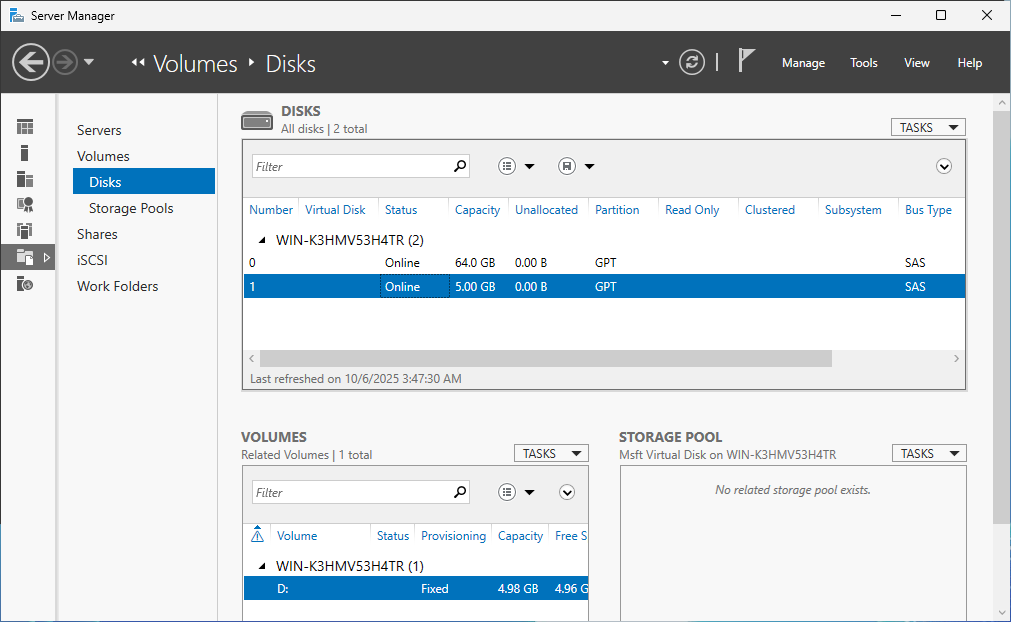The image size is (1011, 622).
Task: Click the Volumes breadcrumb in header
Action: 195,64
